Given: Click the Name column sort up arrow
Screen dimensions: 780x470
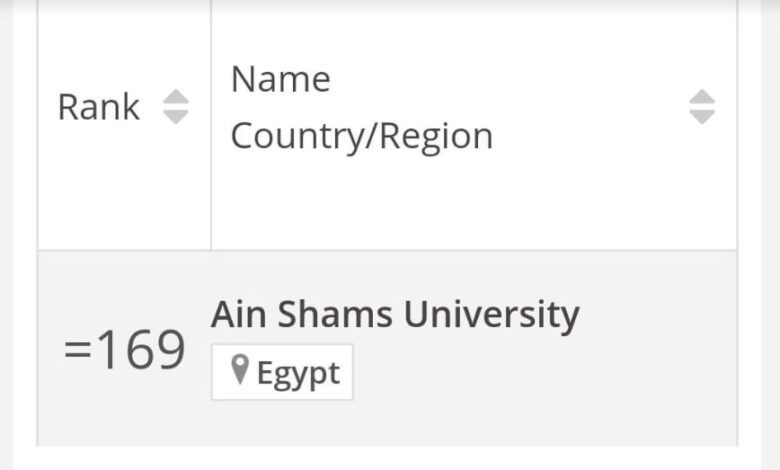Looking at the screenshot, I should 703,97.
